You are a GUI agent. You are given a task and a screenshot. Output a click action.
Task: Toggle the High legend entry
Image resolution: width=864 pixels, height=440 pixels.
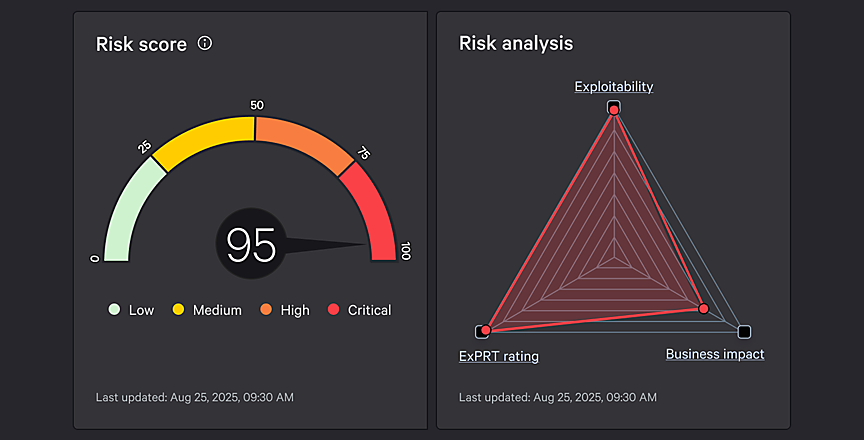(284, 310)
